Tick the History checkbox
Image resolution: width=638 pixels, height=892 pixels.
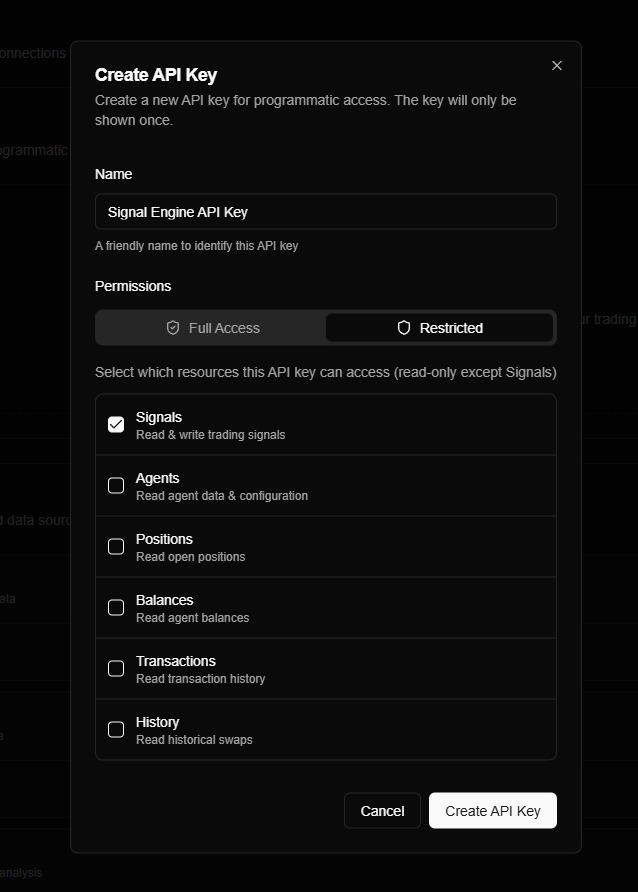(x=116, y=730)
